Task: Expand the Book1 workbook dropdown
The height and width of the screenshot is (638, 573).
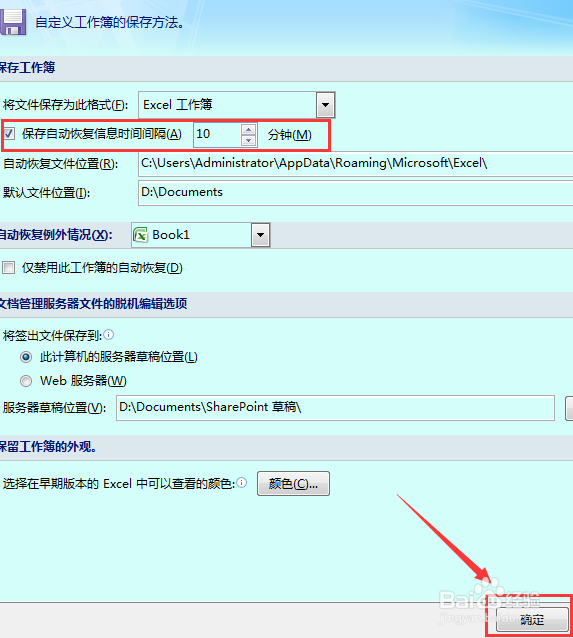Action: tap(260, 235)
